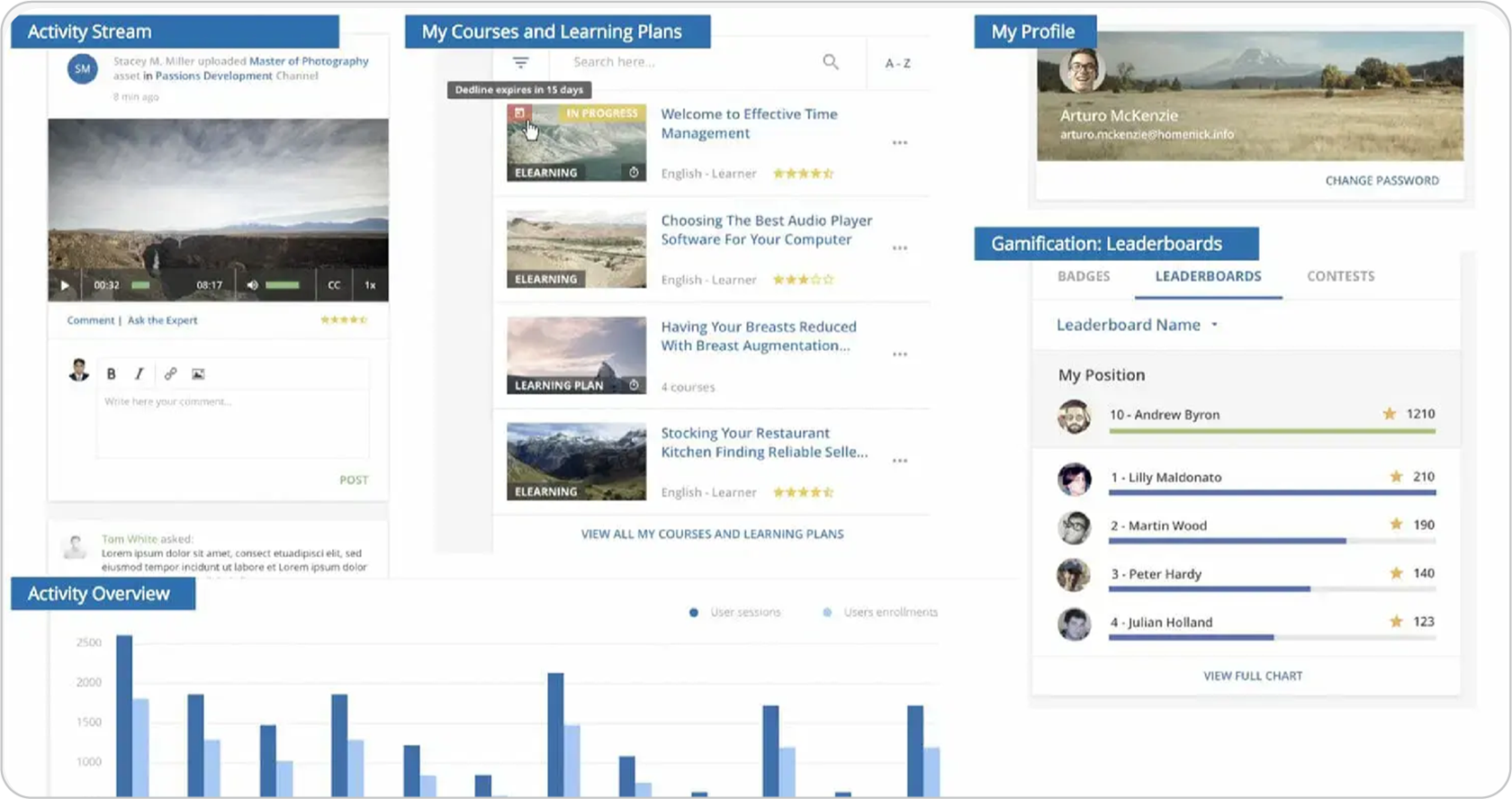Open options menu for Stocking Your Restaurant course

(x=899, y=461)
